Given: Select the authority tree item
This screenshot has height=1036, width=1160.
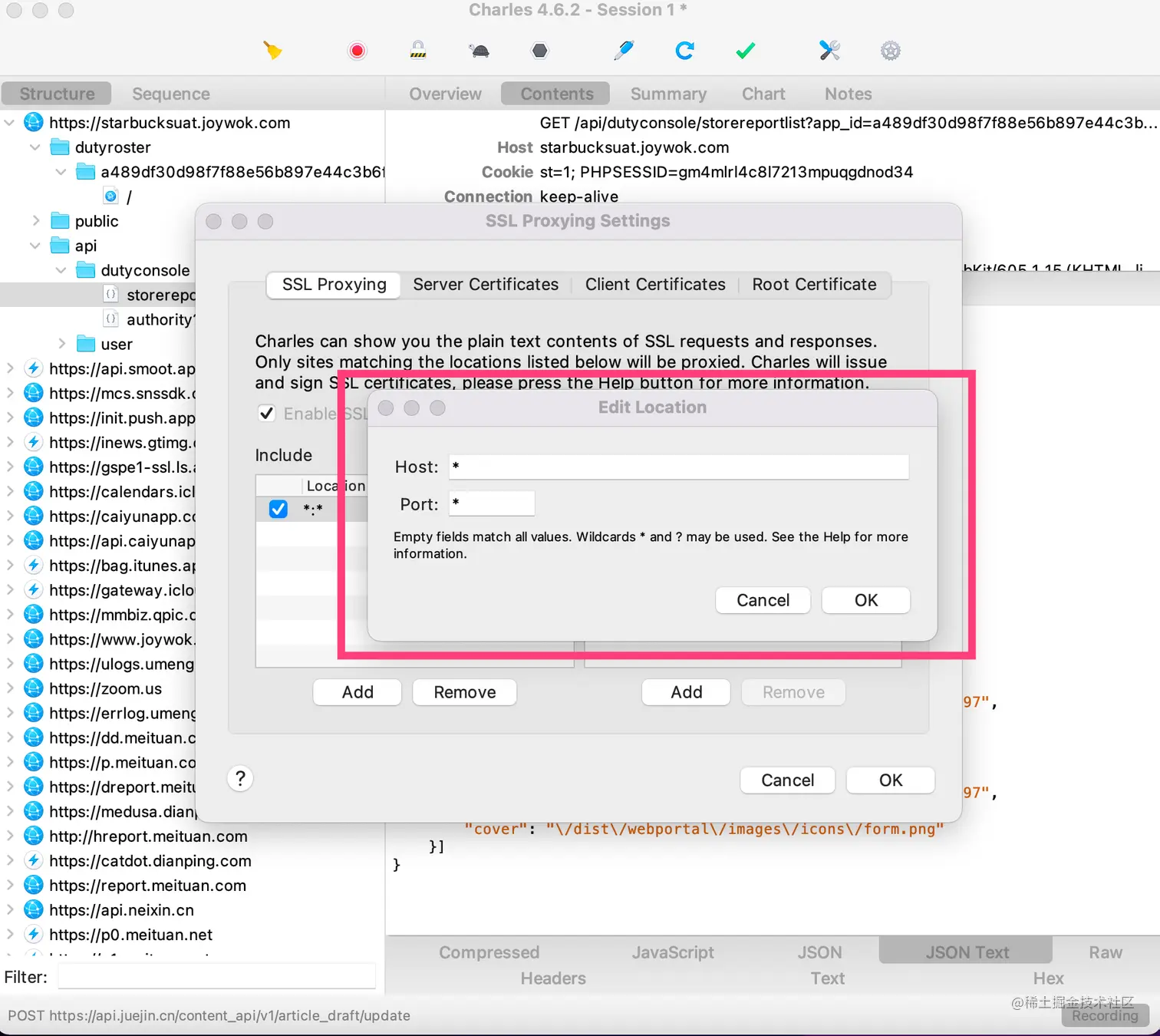Looking at the screenshot, I should pyautogui.click(x=161, y=319).
